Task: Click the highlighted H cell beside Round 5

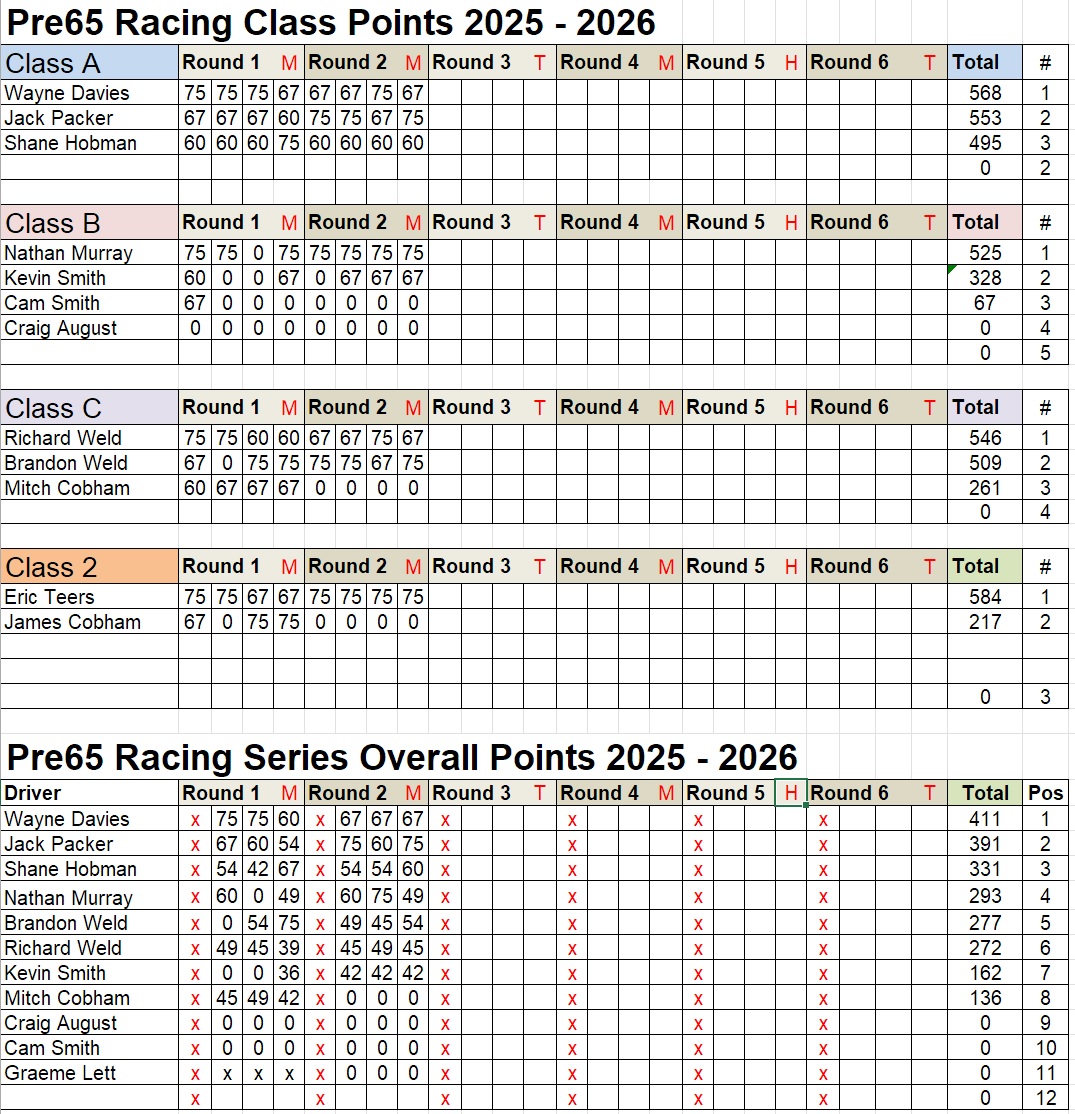Action: pos(791,793)
